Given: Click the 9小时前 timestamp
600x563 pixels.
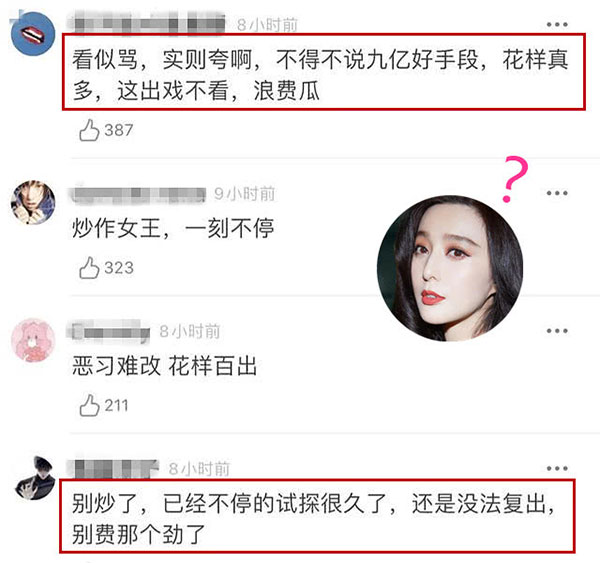Looking at the screenshot, I should point(245,194).
